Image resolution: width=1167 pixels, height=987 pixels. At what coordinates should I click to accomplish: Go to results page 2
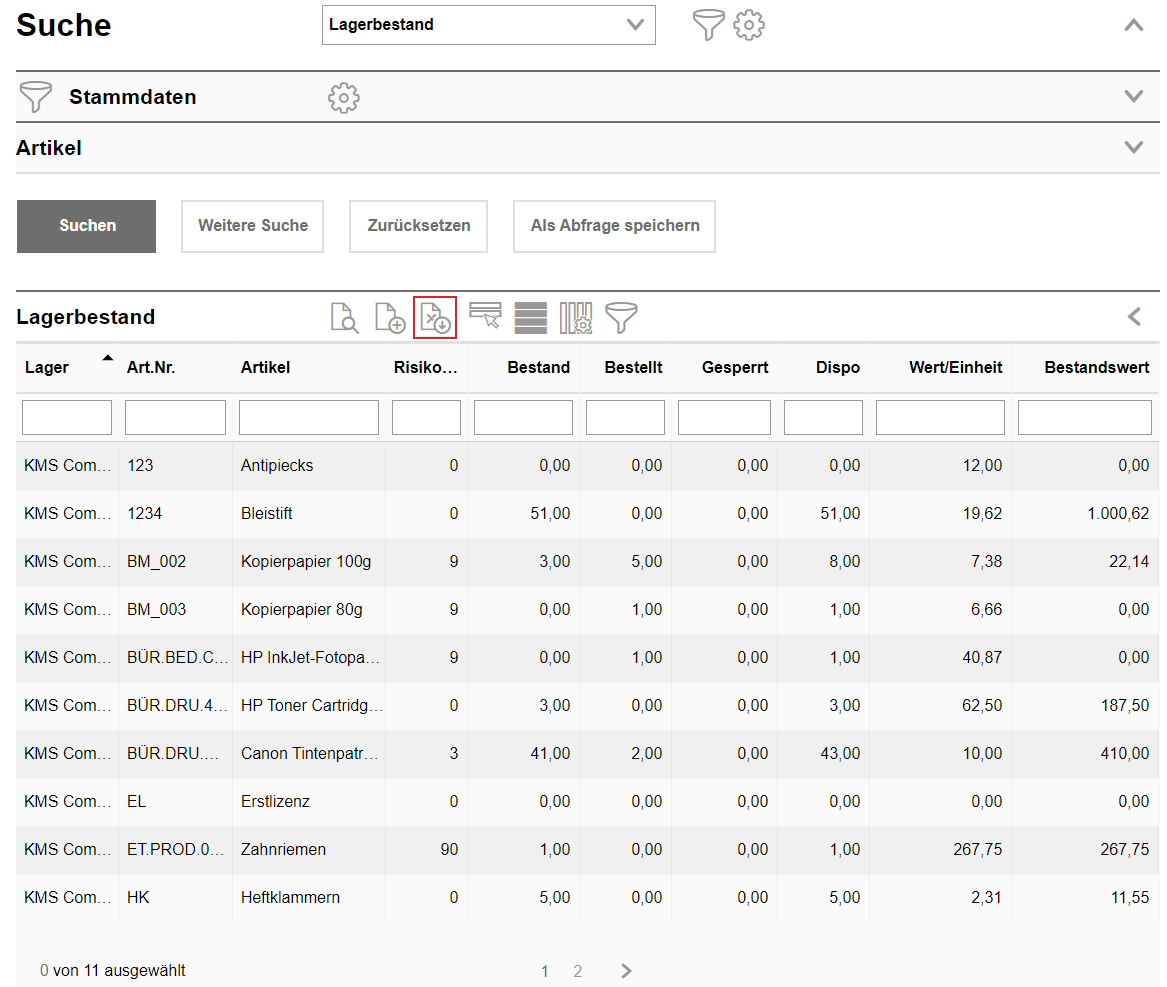point(578,971)
